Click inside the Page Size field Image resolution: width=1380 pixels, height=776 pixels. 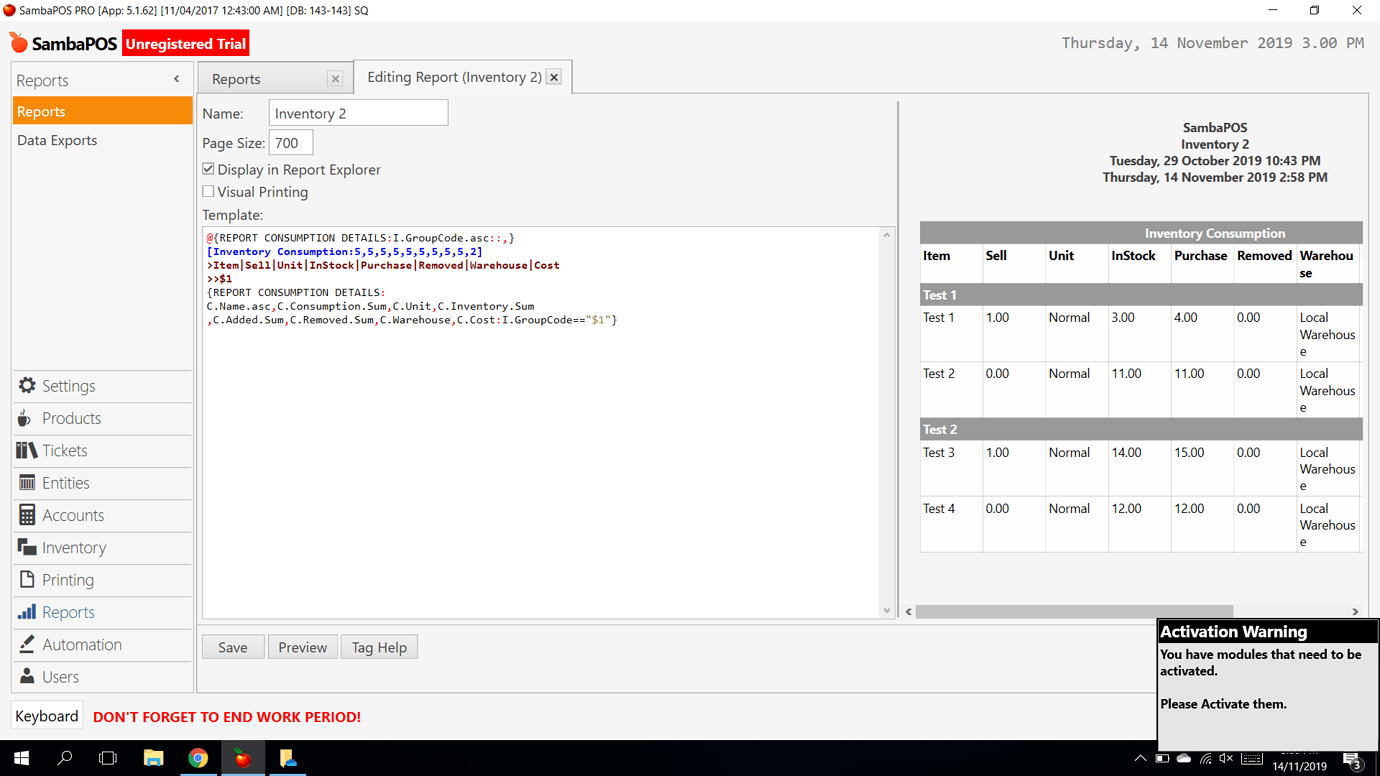(x=290, y=142)
